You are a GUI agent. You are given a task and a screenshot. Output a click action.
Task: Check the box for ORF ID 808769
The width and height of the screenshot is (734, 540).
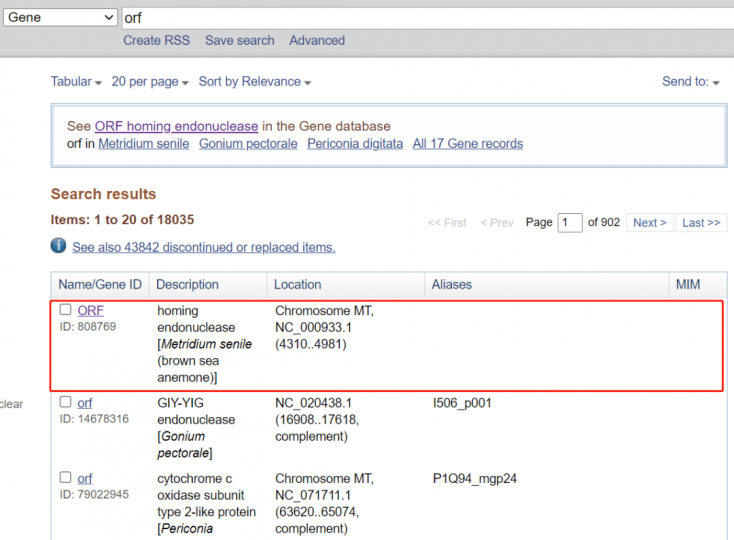pyautogui.click(x=66, y=310)
